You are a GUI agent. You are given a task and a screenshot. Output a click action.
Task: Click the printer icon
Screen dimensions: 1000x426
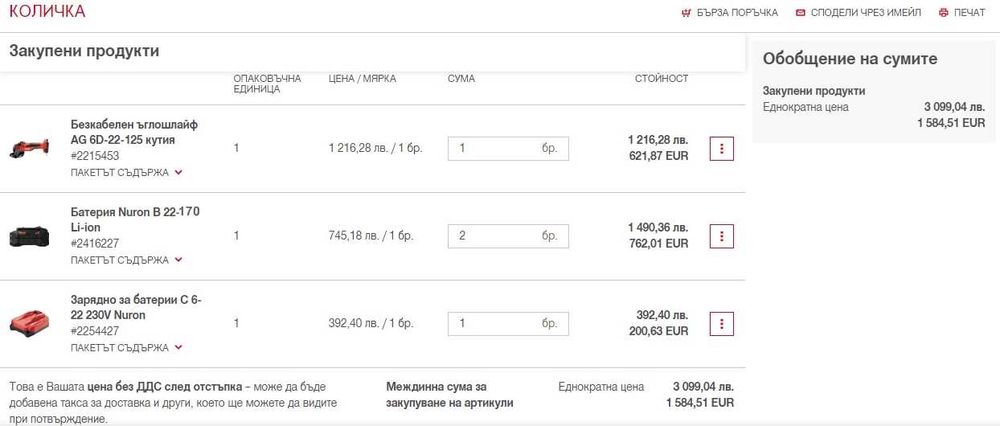coord(943,13)
